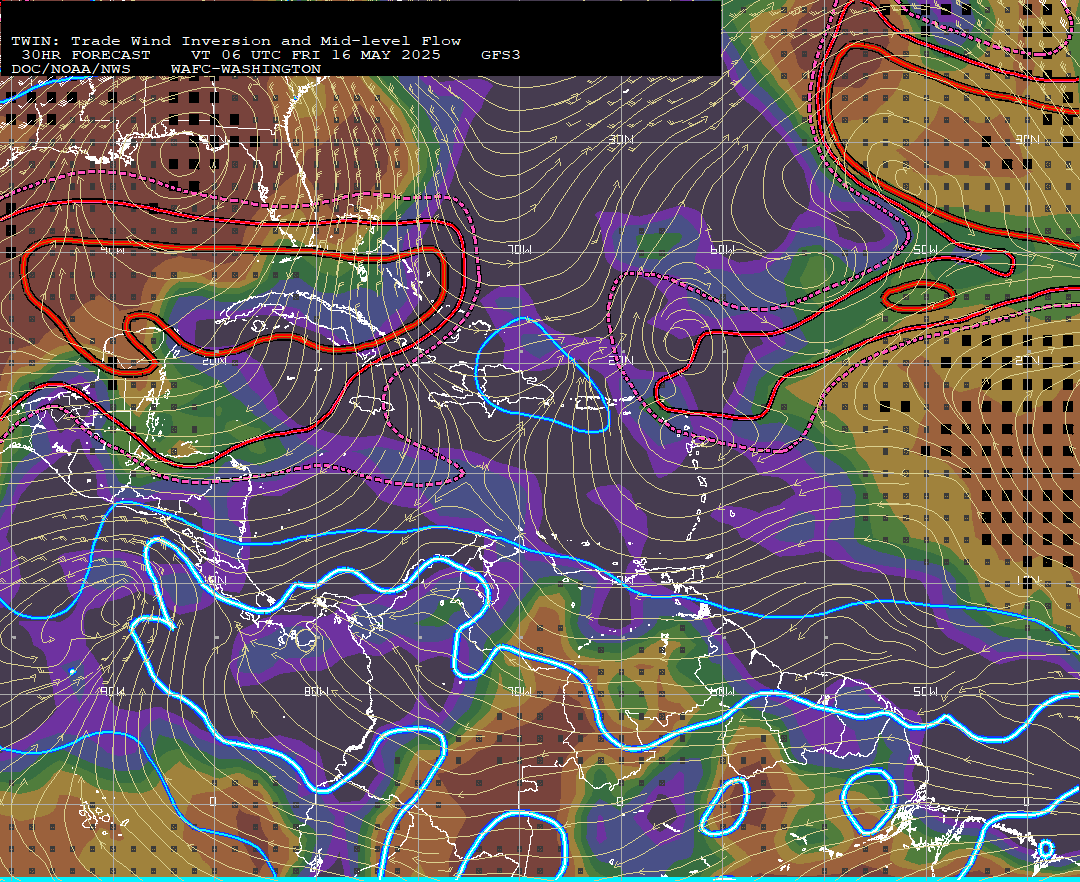
Task: Click the "WAFC-WASHINGTON" header text
Action: [x=246, y=70]
